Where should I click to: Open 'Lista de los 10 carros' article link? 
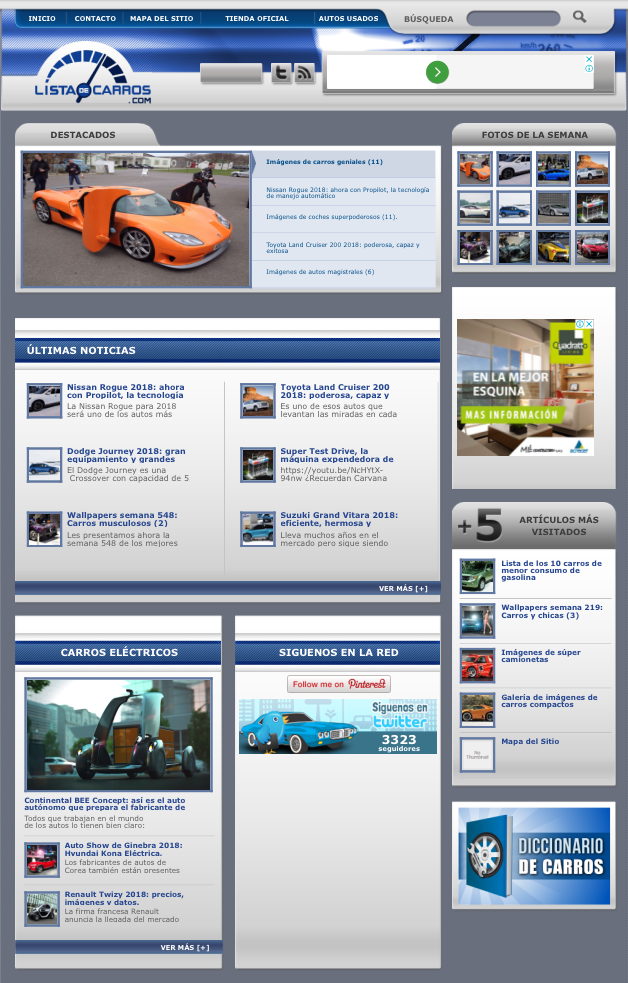551,570
